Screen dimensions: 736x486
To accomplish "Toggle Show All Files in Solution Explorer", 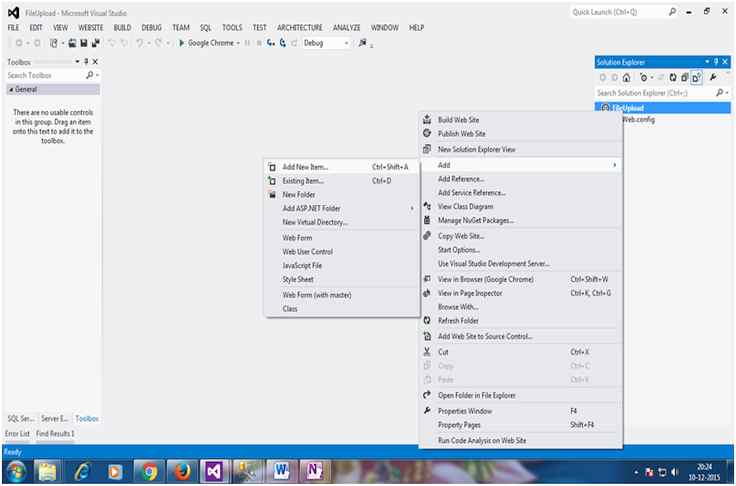I will coord(697,77).
